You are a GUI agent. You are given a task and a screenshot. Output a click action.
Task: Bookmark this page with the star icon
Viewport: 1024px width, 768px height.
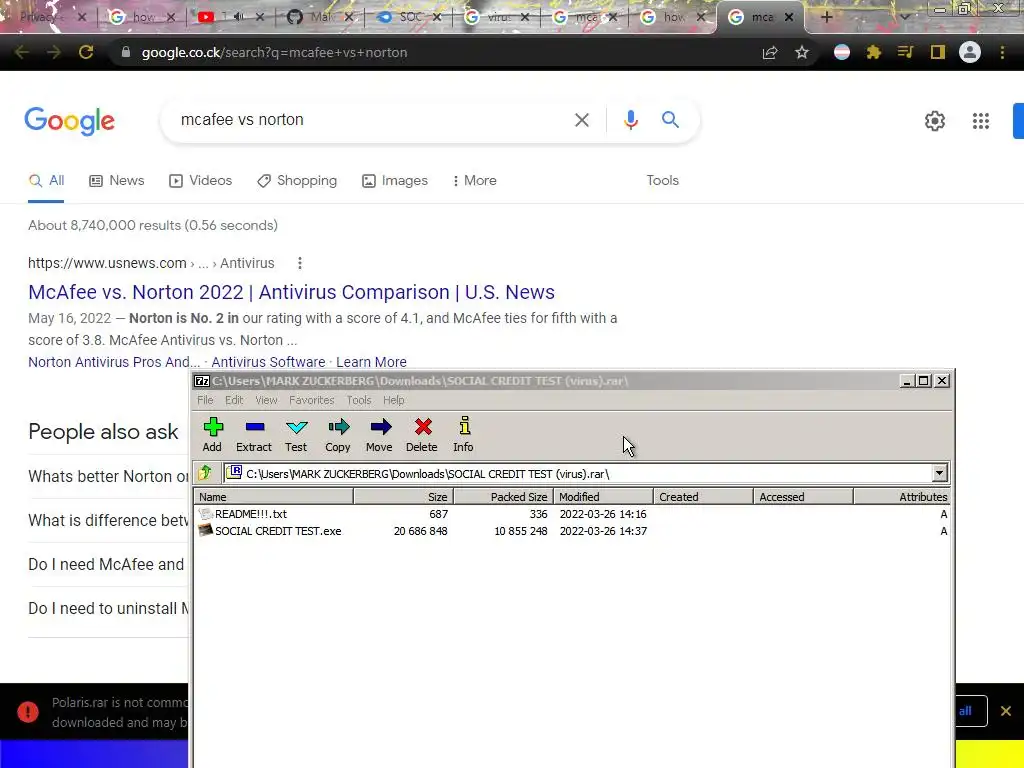click(802, 52)
